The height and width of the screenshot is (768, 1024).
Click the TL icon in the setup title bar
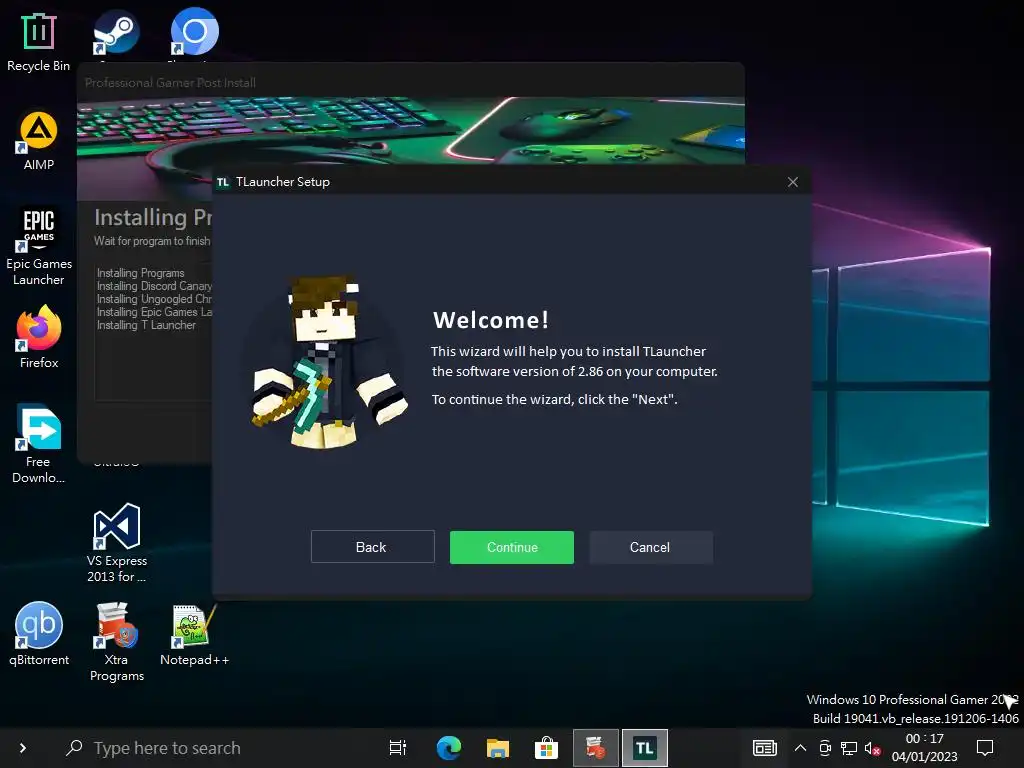[x=223, y=182]
